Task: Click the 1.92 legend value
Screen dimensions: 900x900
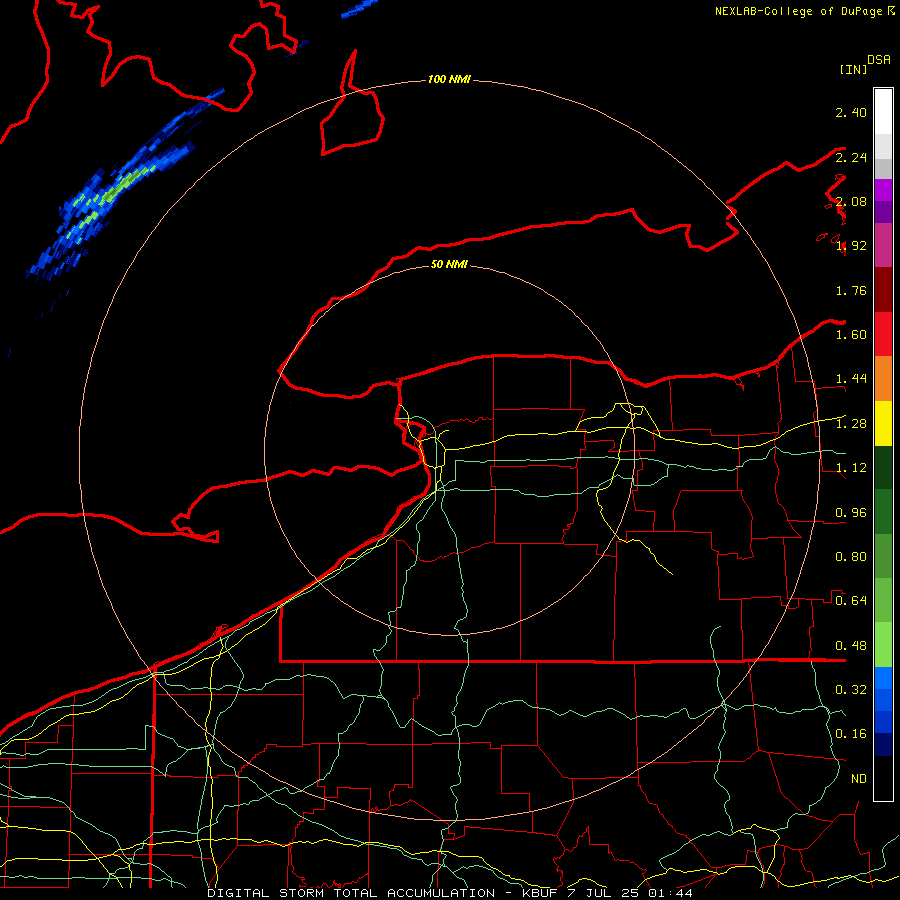Action: coord(851,246)
